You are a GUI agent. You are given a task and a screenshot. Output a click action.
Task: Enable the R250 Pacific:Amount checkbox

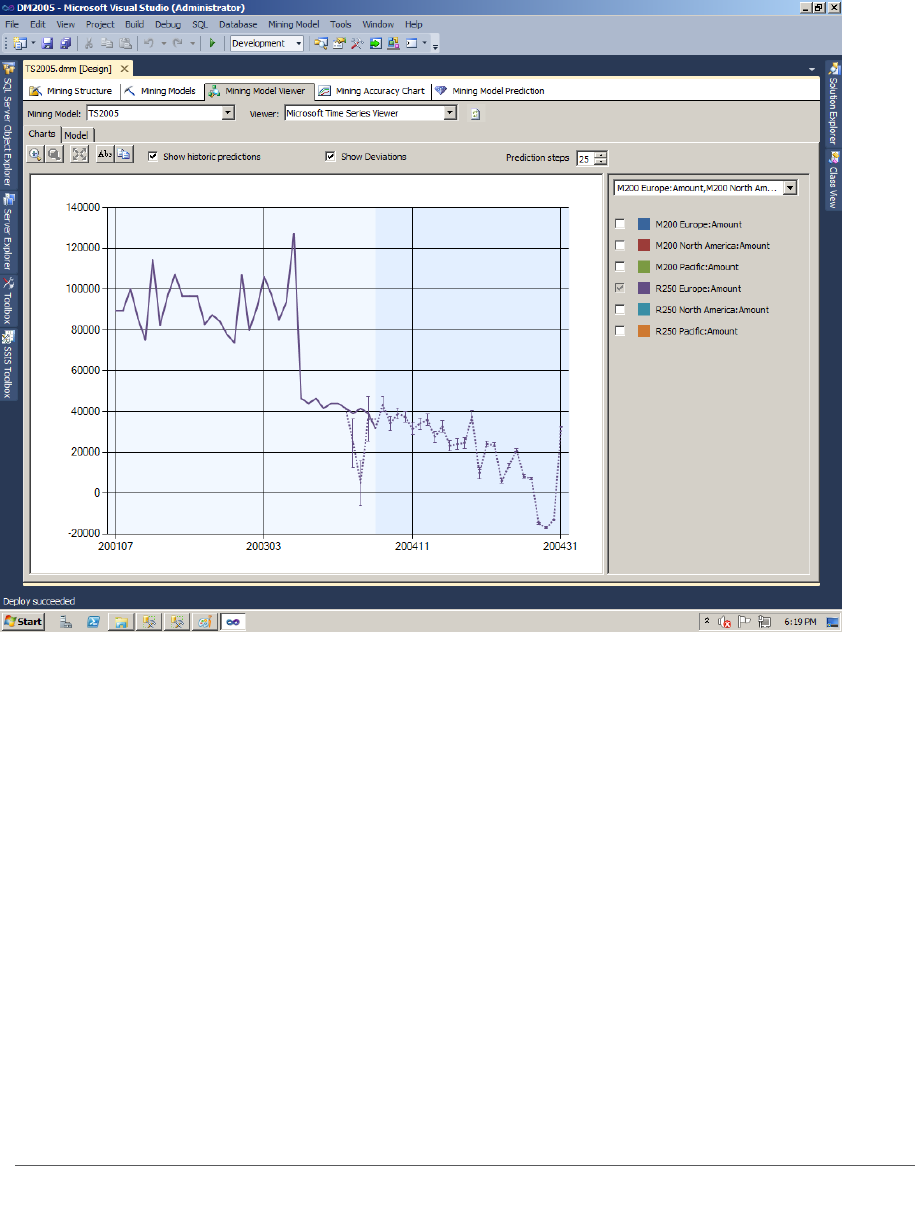(x=620, y=330)
